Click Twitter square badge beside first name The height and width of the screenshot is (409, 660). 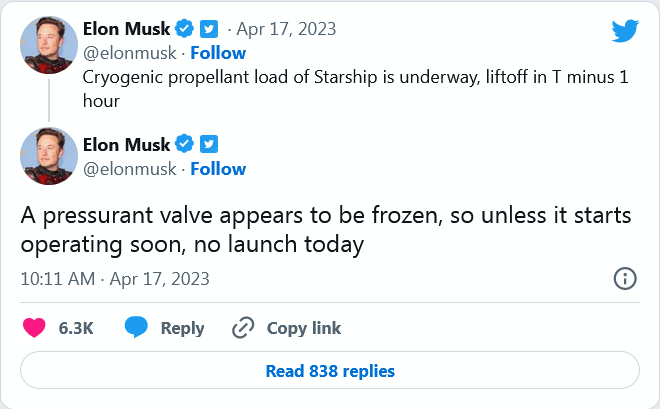tap(209, 29)
